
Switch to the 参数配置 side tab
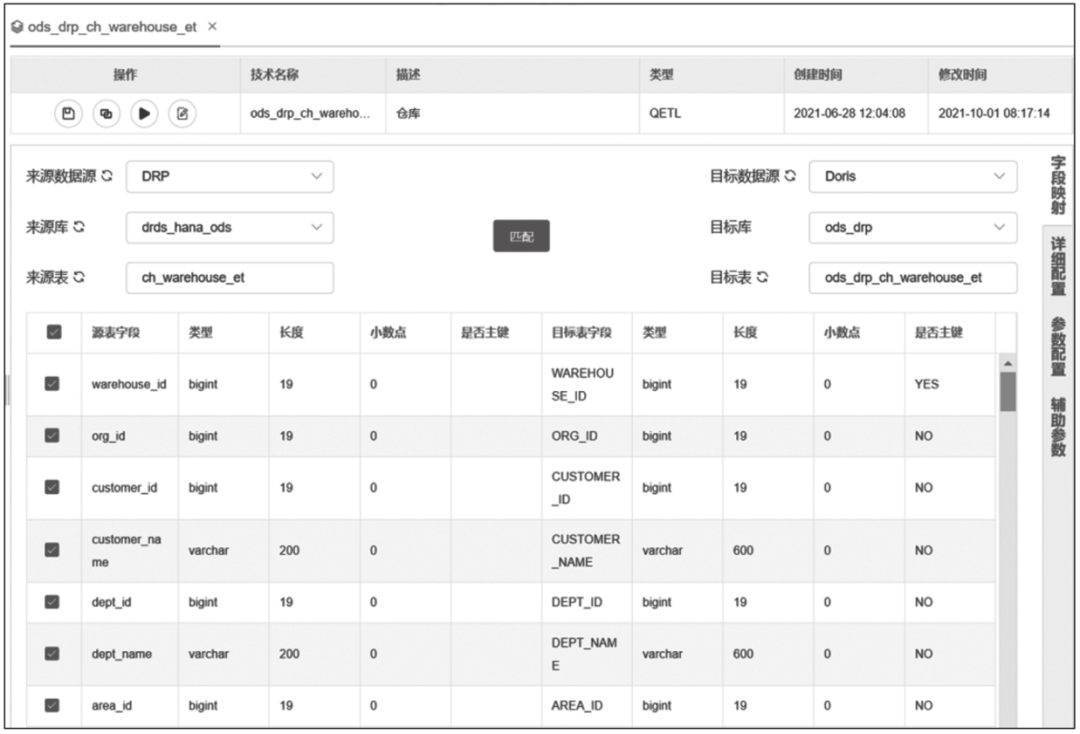coord(1058,346)
